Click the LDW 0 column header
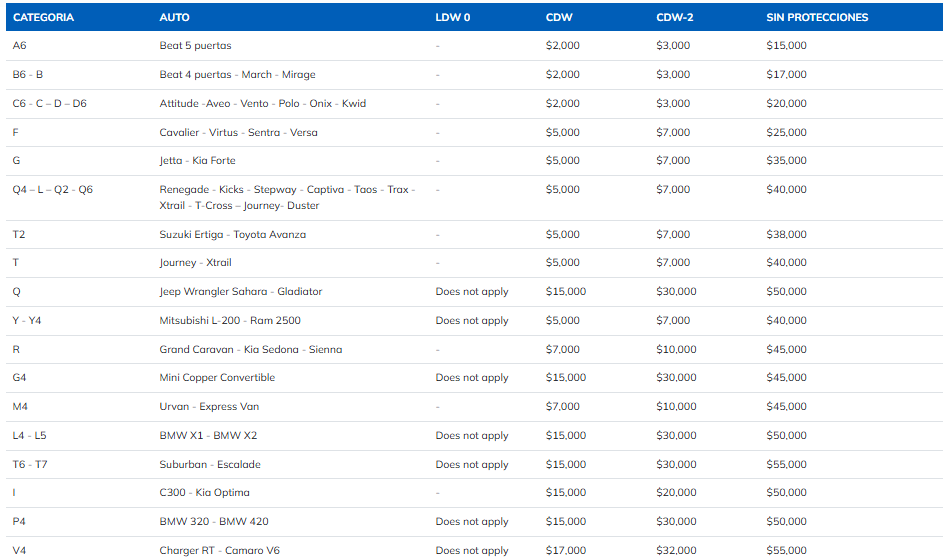943x559 pixels. tap(453, 17)
